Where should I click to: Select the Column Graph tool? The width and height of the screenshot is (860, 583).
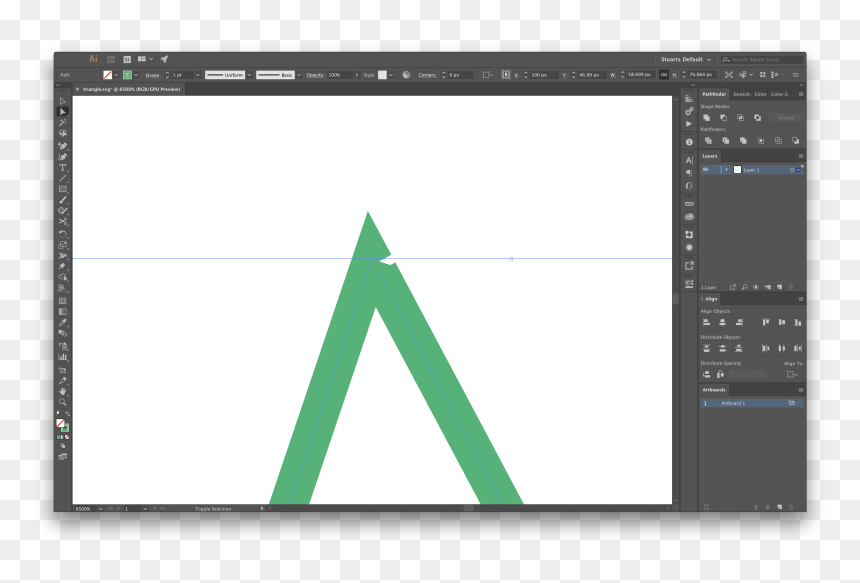[x=63, y=357]
